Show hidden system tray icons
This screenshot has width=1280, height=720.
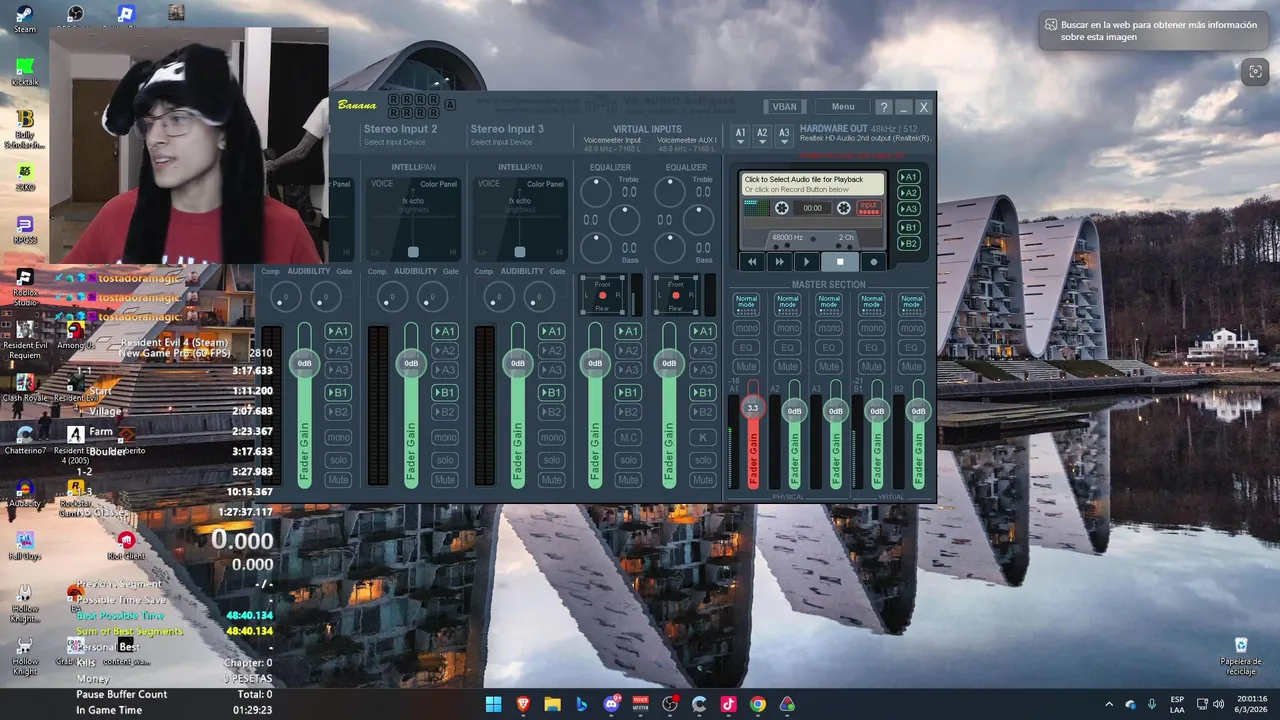tap(1108, 704)
